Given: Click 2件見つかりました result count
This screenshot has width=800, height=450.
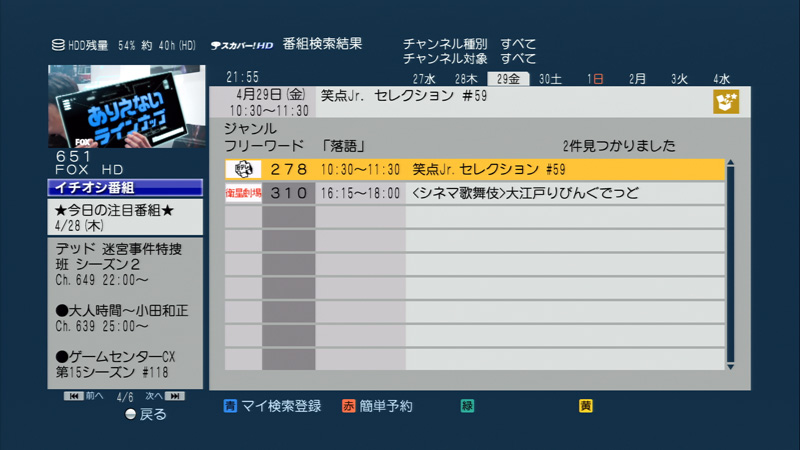Looking at the screenshot, I should [619, 146].
